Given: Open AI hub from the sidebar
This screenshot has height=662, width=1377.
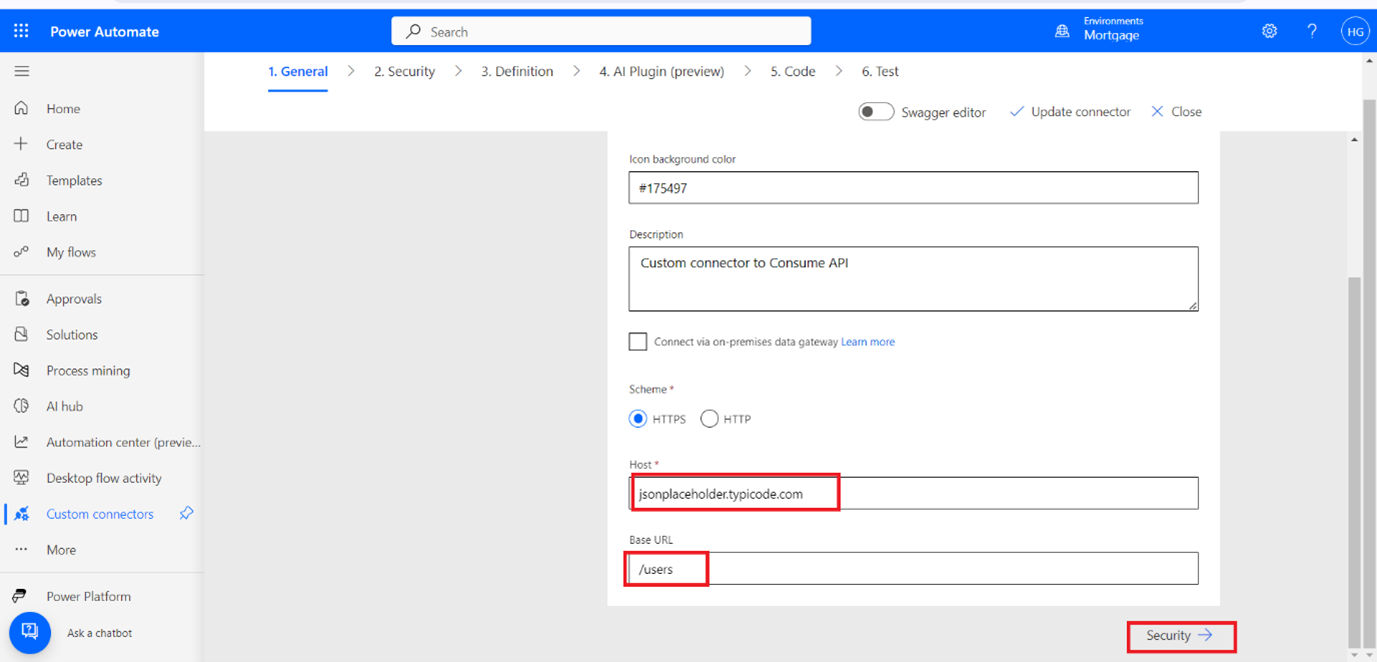Looking at the screenshot, I should point(64,406).
